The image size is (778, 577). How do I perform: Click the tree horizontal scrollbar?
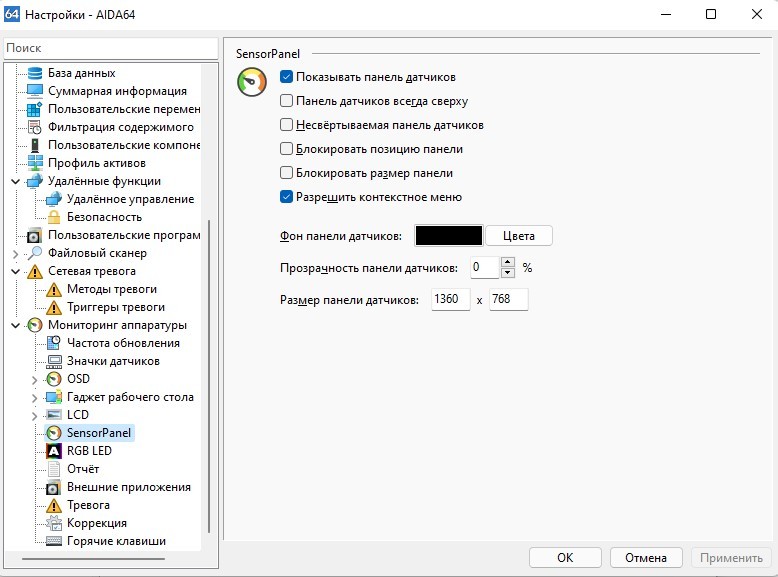point(93,559)
